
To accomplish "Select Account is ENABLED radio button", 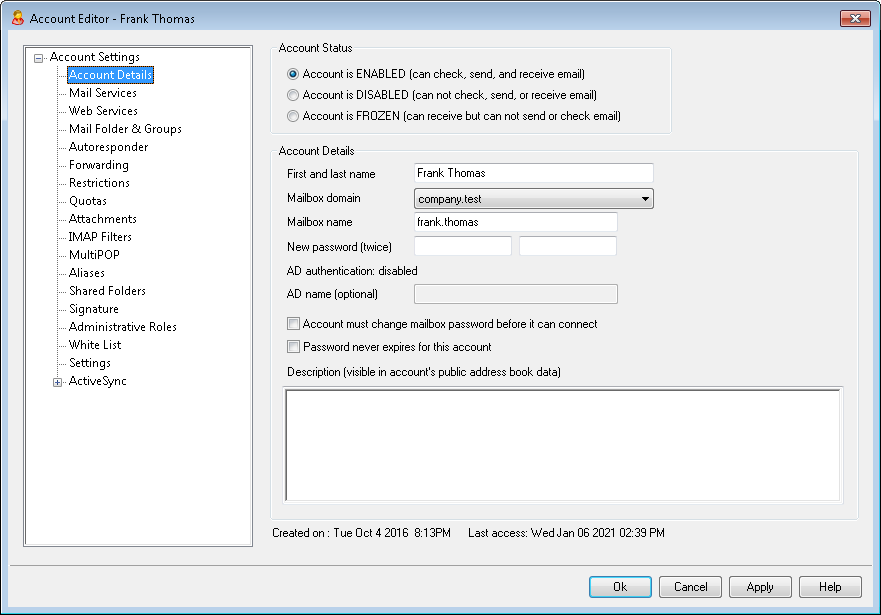I will coord(293,74).
